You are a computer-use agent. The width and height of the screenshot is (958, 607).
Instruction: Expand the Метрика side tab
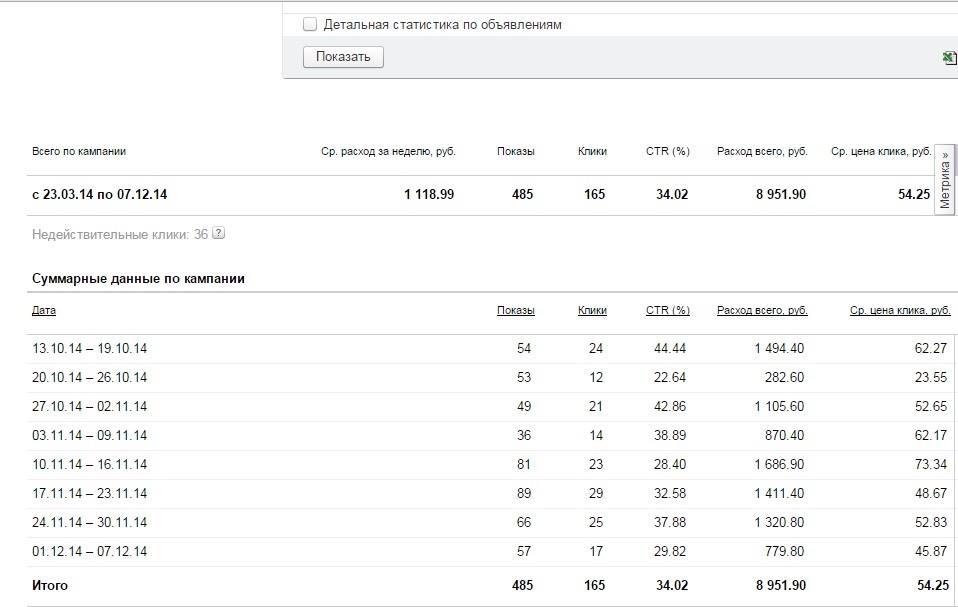[x=945, y=181]
